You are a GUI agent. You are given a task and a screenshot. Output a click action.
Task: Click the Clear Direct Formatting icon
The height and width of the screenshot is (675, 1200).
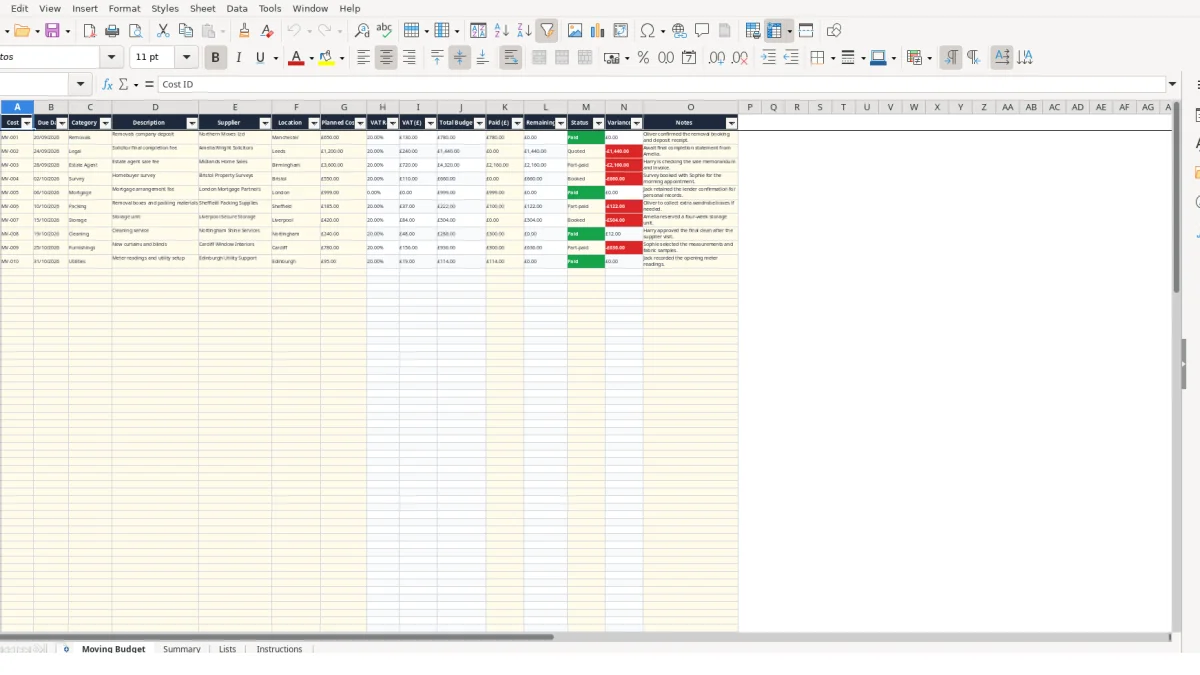point(267,31)
